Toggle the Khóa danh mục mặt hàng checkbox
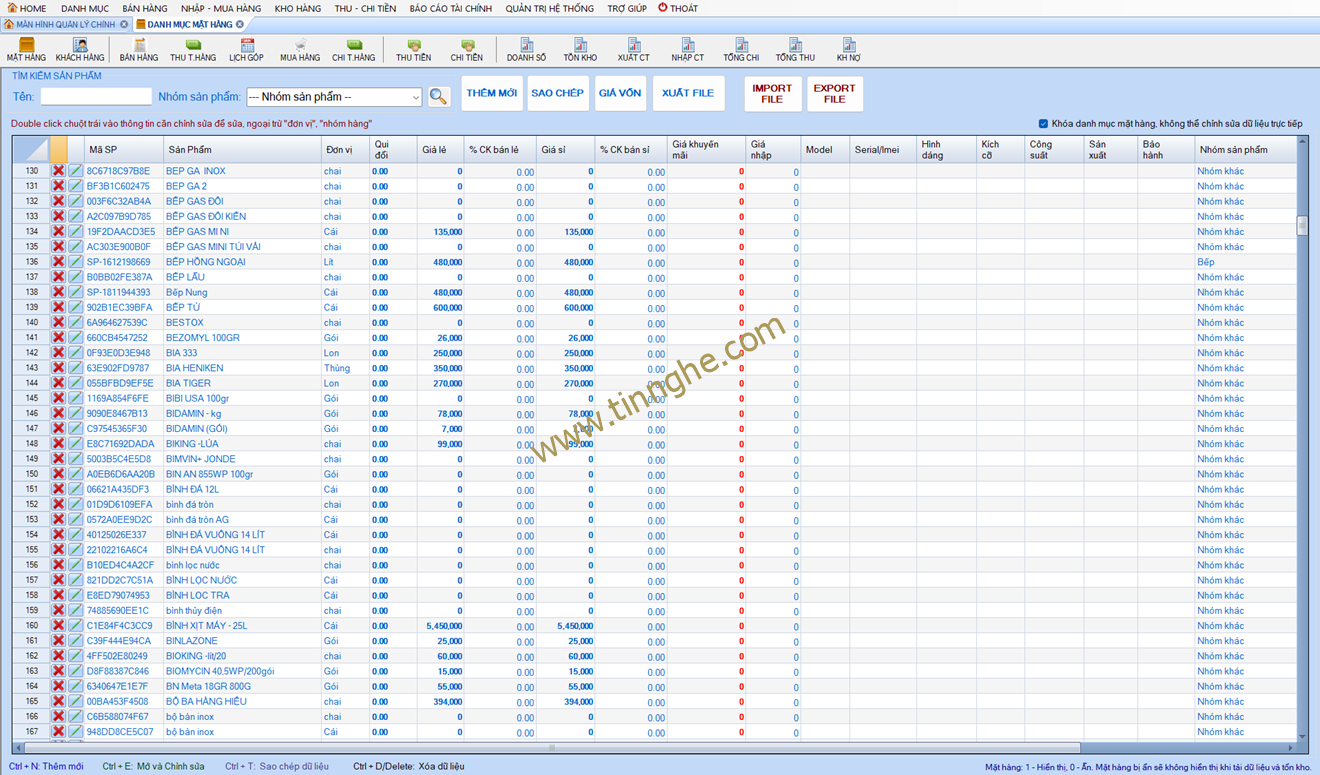The height and width of the screenshot is (775, 1320). (1043, 124)
